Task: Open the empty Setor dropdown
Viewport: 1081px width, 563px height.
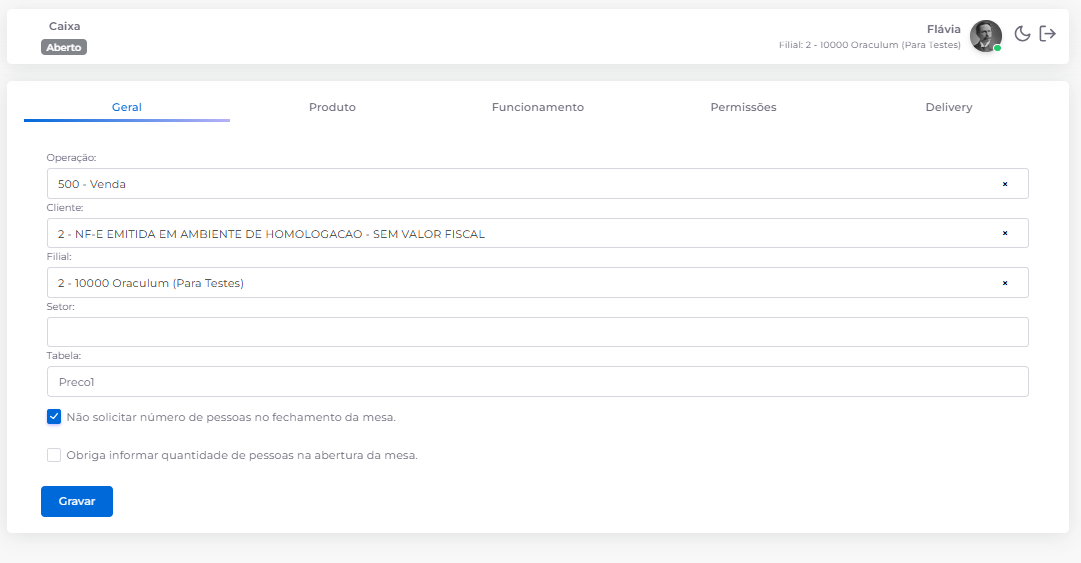Action: 538,332
